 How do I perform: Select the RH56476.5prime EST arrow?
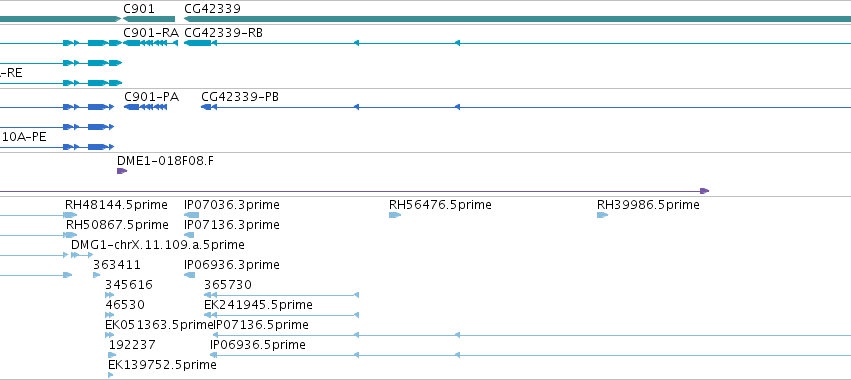[395, 215]
